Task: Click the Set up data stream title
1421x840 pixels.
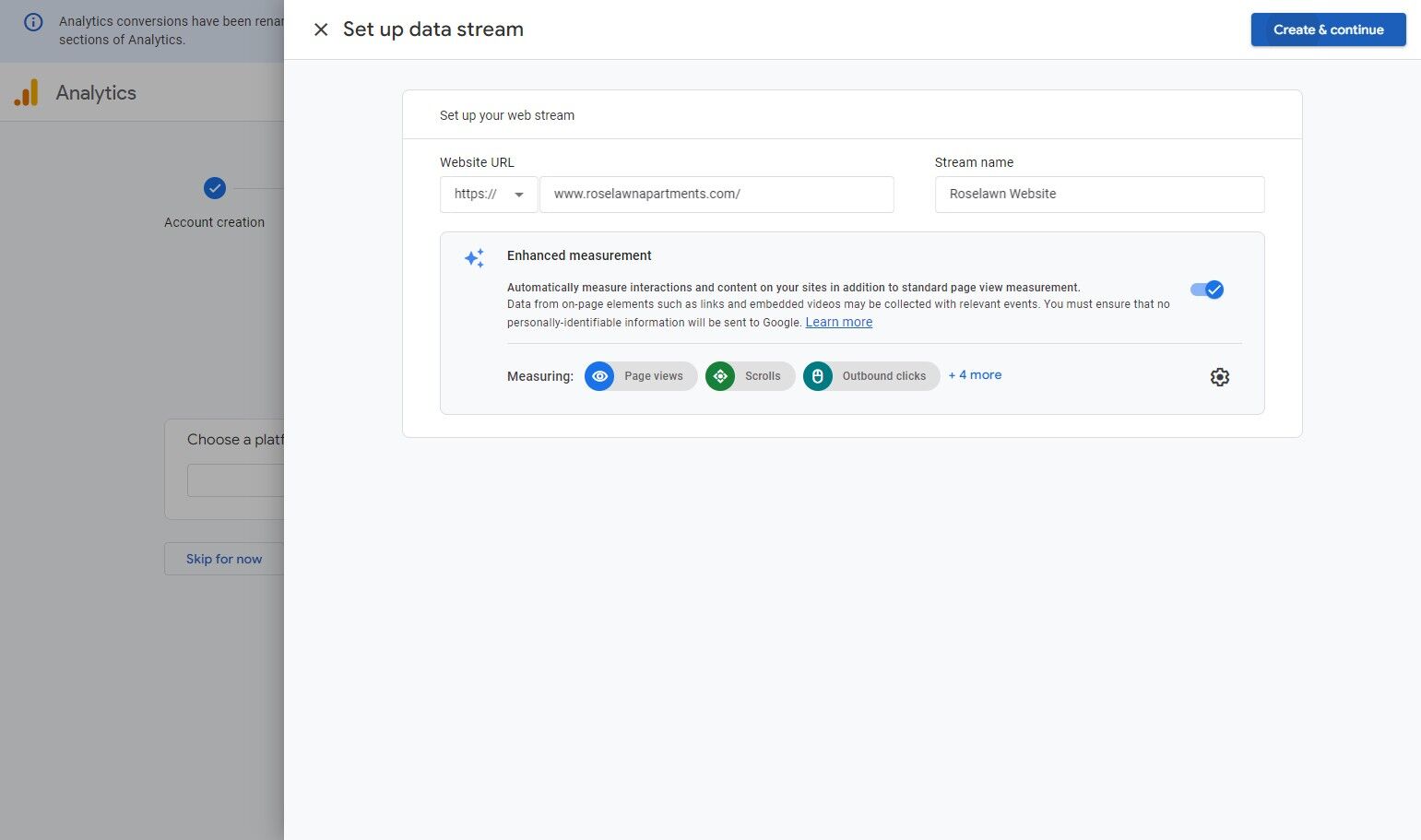Action: [x=433, y=30]
